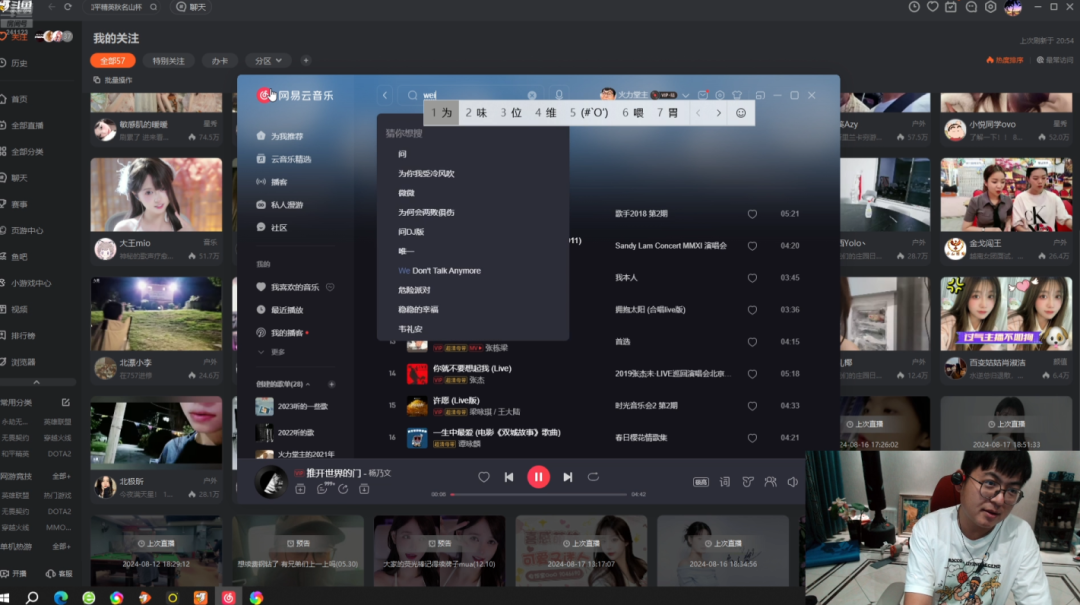Seek in the song progress bar

(539, 494)
